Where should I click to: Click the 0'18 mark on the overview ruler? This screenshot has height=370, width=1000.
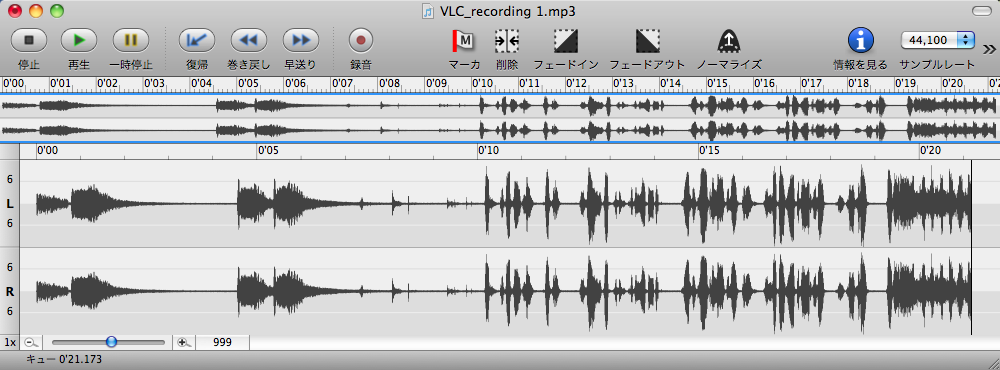click(858, 84)
